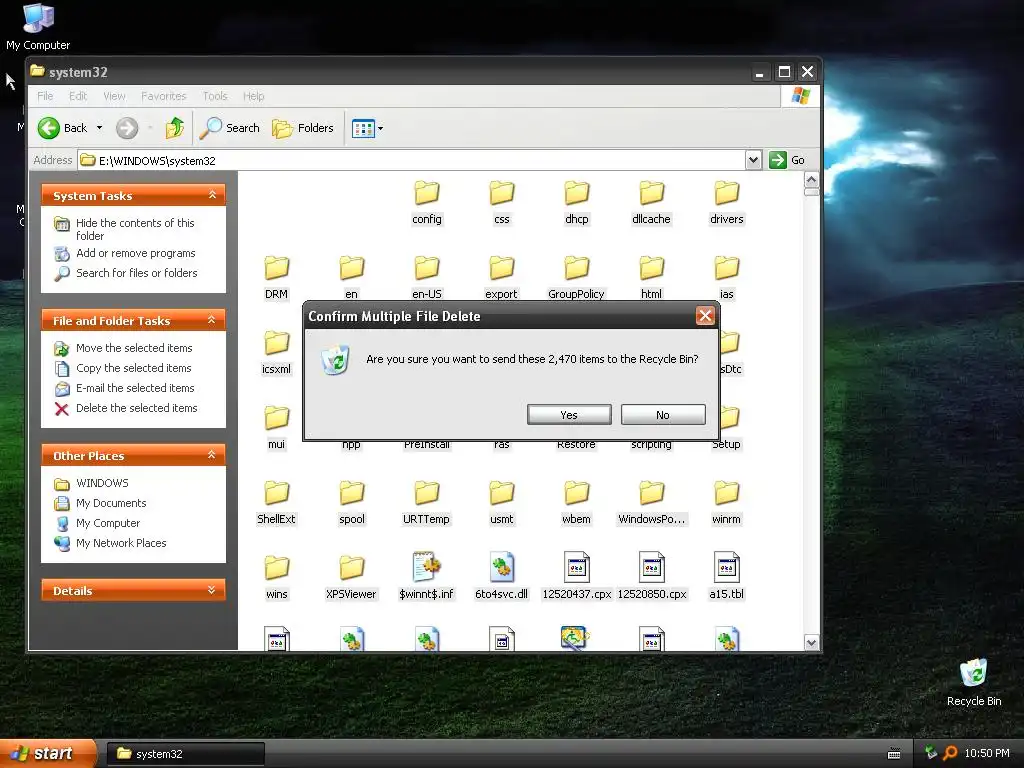Select the en-US folder icon

click(426, 268)
